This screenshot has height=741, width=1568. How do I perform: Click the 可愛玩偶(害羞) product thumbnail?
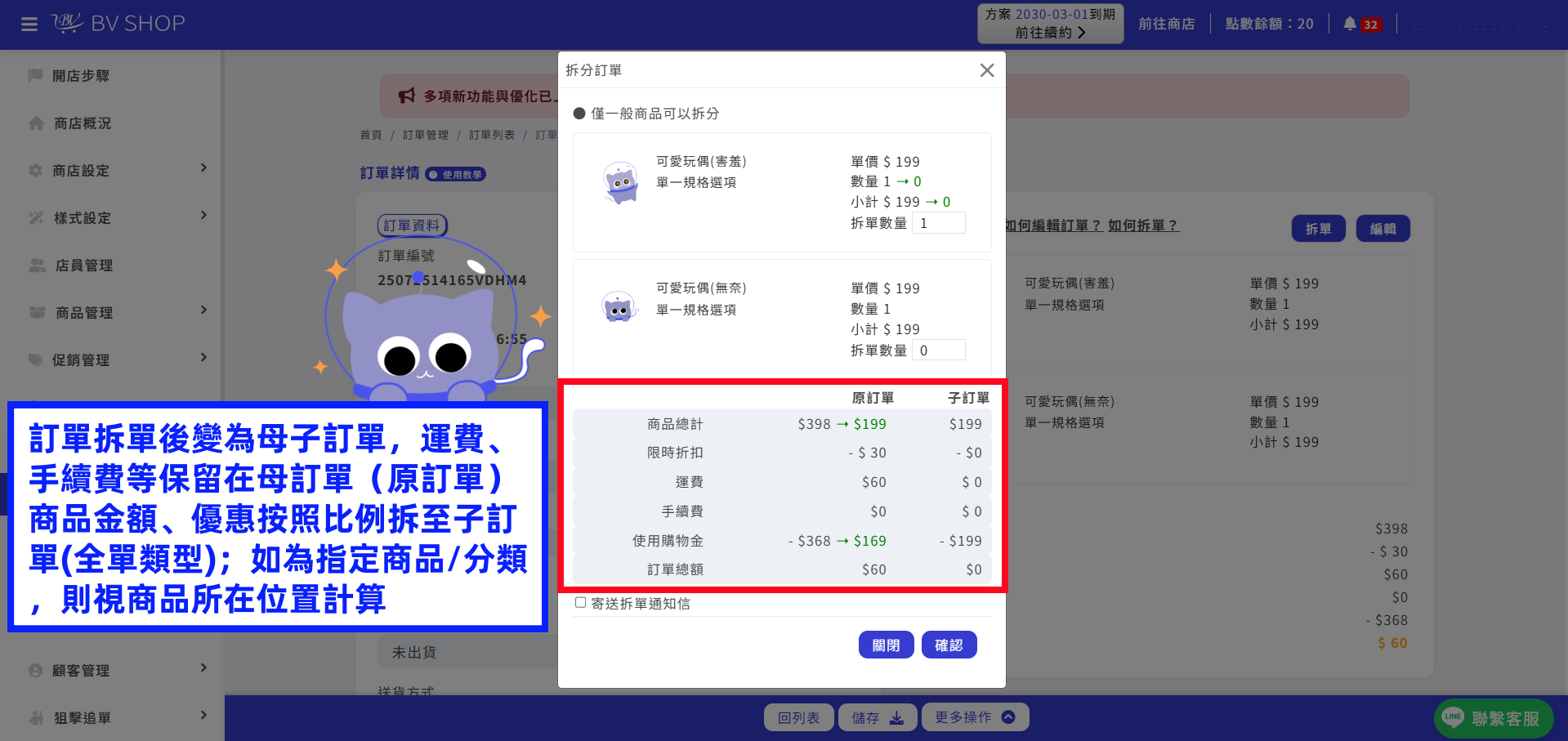point(621,182)
